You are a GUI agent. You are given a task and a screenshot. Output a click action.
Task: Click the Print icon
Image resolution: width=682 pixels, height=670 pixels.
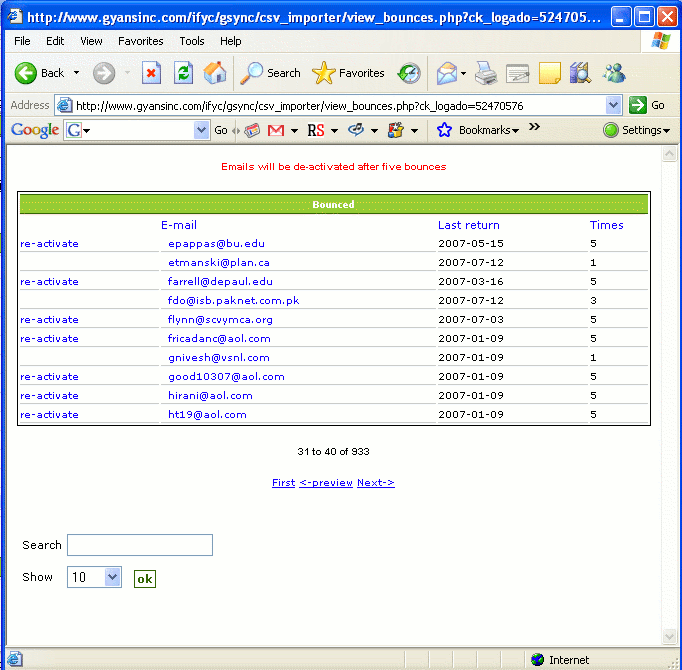pos(486,73)
